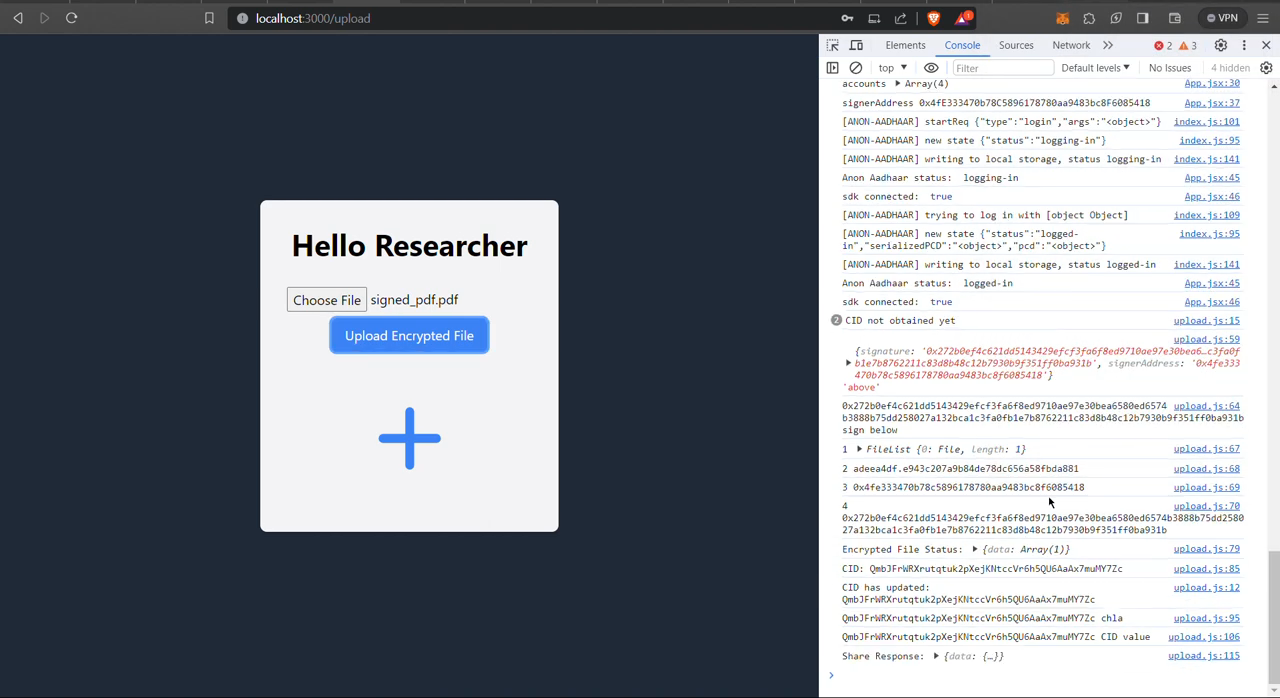Open Brave Rewards triangle icon
This screenshot has height=698, width=1280.
963,18
